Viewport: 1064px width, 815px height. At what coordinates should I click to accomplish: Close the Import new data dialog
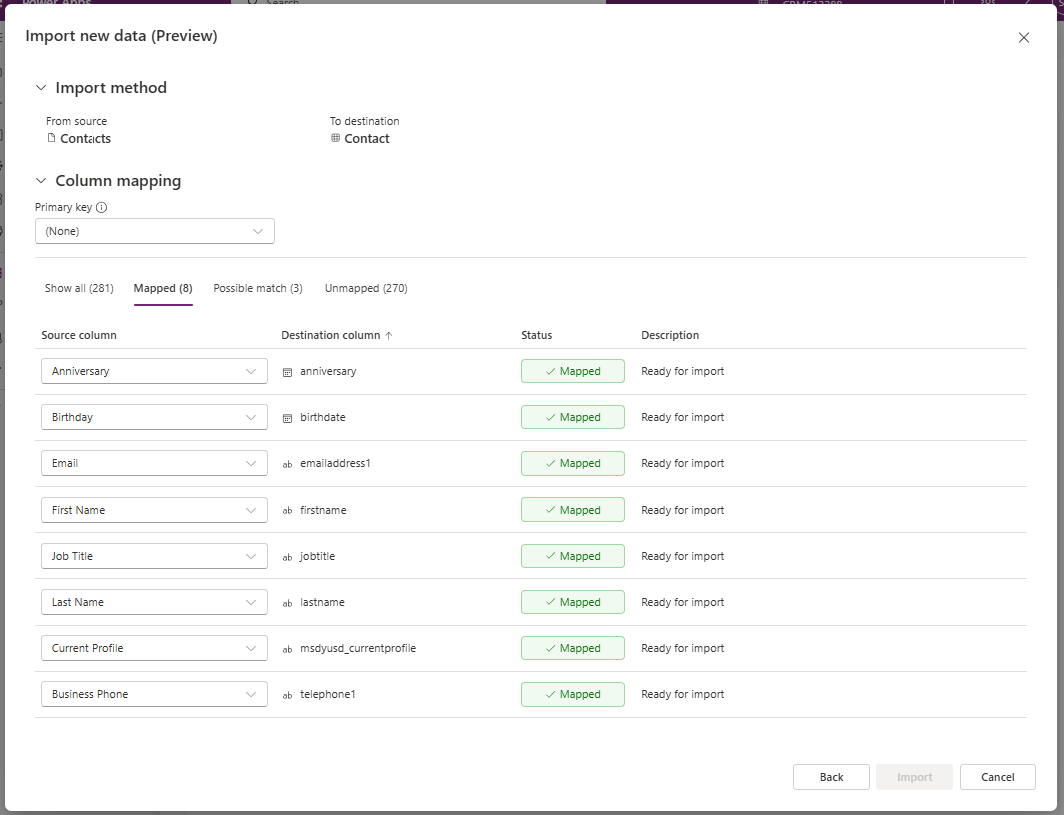[1023, 38]
